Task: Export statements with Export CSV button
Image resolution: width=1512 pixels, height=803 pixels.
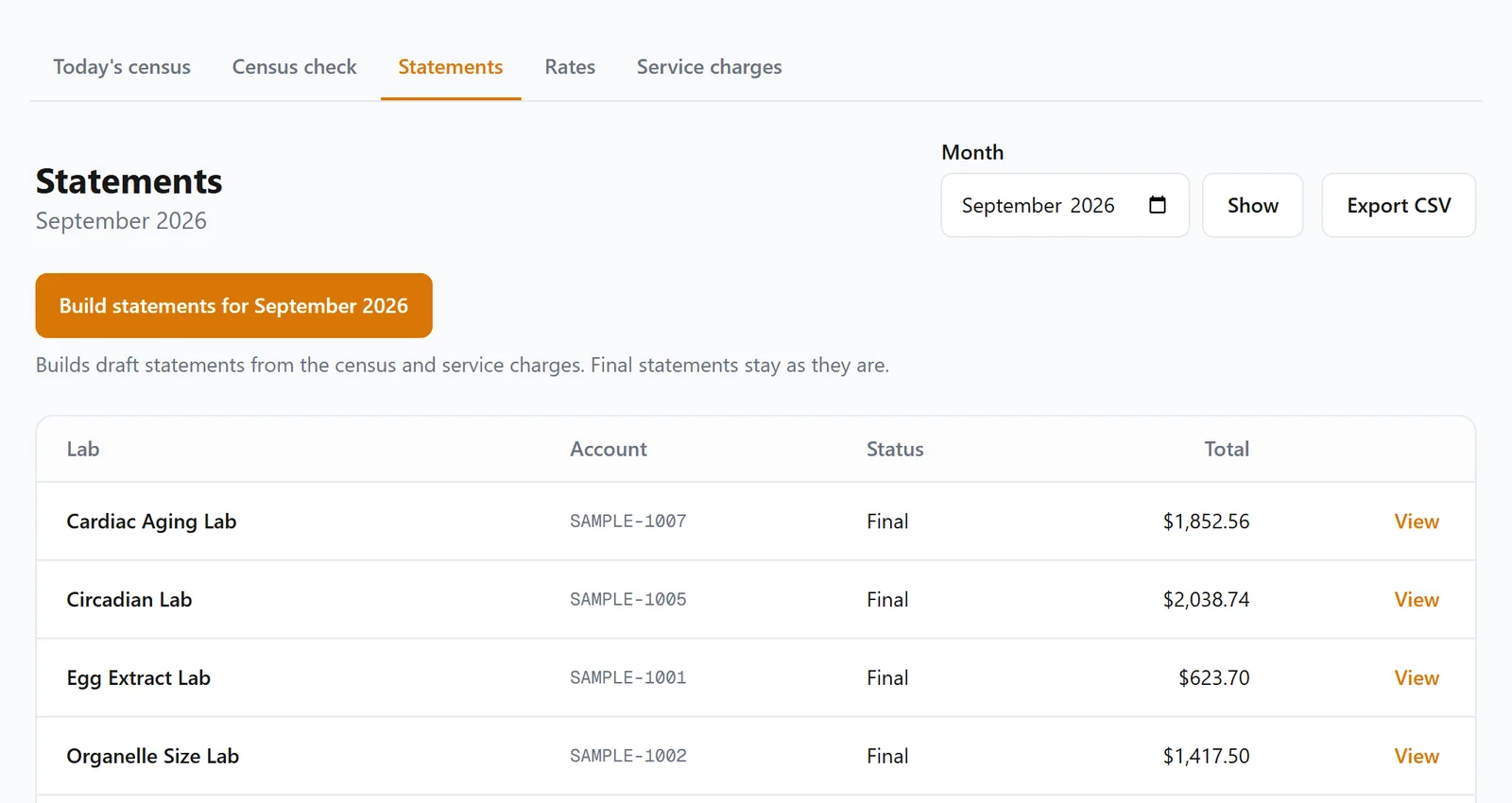Action: pyautogui.click(x=1399, y=205)
